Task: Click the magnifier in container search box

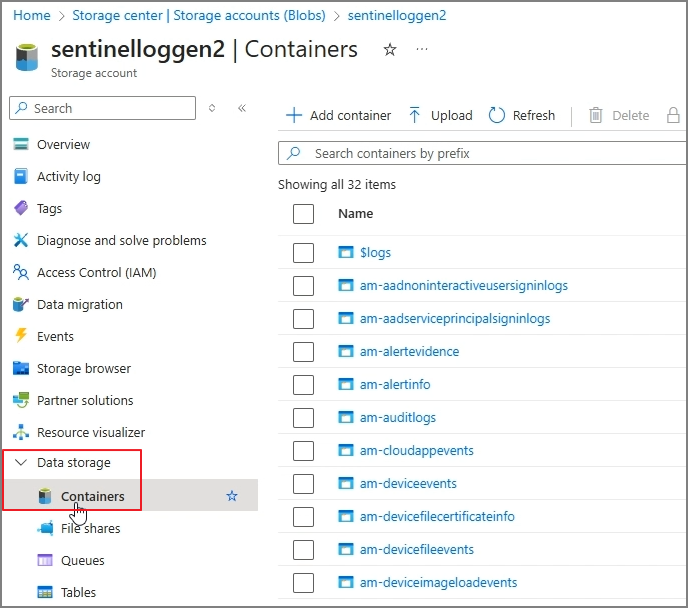Action: pos(293,153)
